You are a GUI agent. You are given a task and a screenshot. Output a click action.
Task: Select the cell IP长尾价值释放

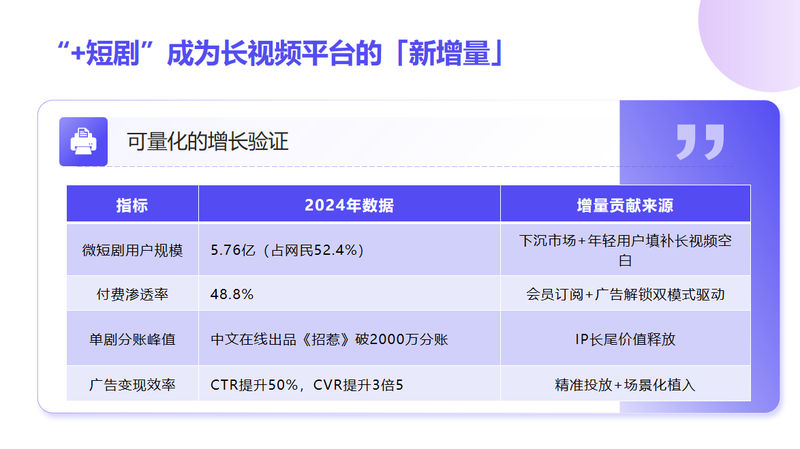[x=626, y=339]
